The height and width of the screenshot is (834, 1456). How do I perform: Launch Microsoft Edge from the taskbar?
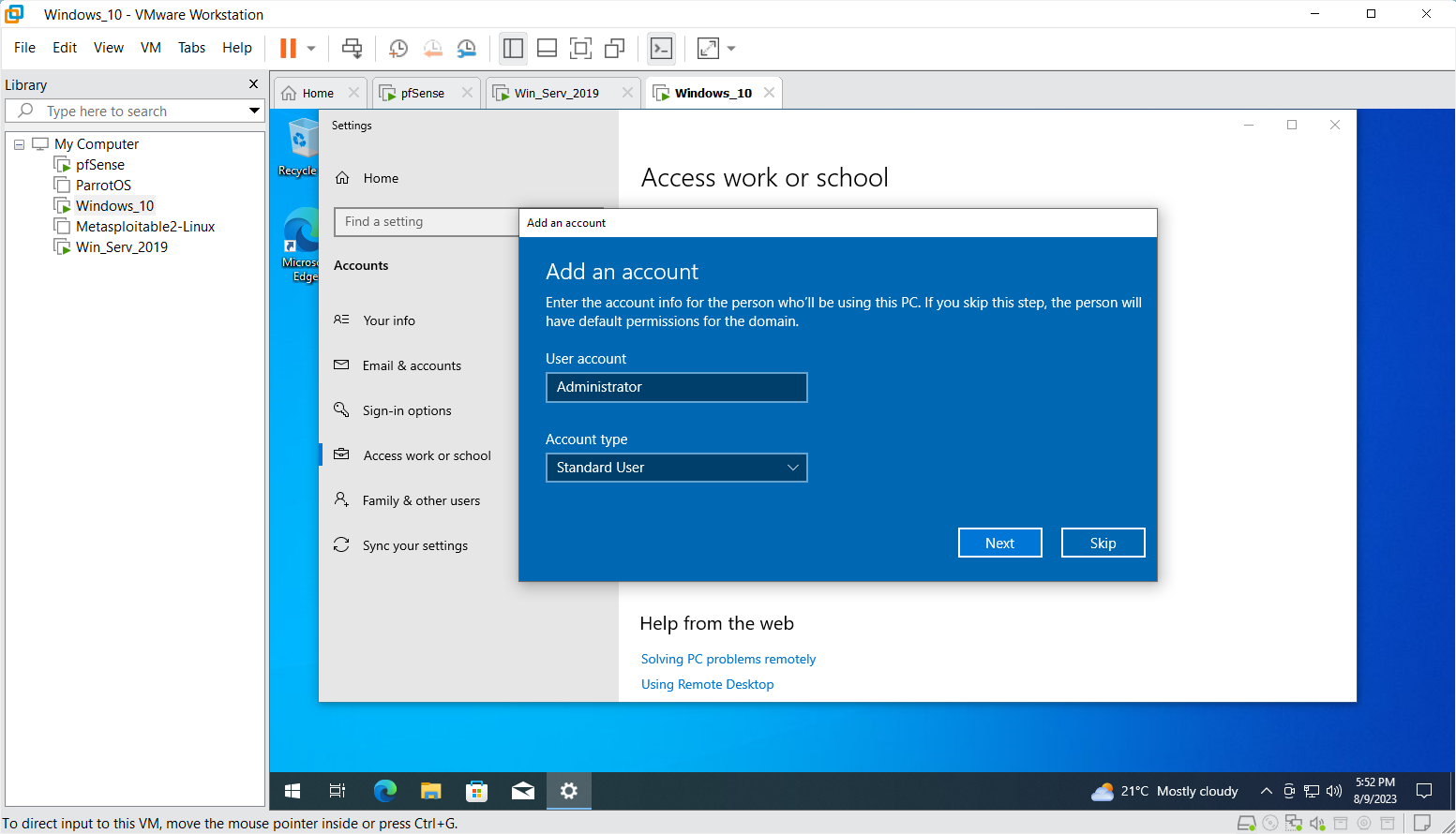(384, 791)
